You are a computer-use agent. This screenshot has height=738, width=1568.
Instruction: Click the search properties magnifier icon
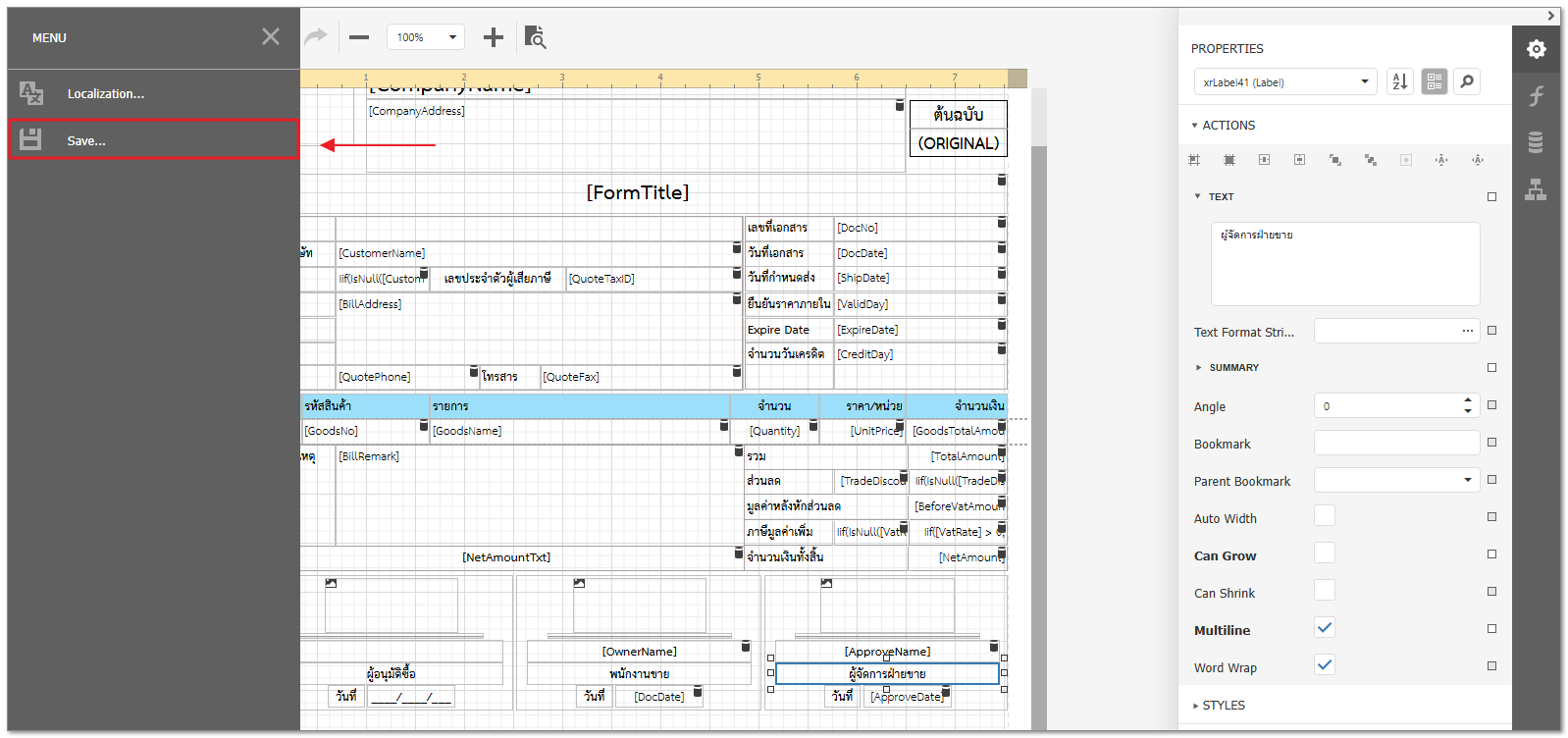coord(1467,81)
